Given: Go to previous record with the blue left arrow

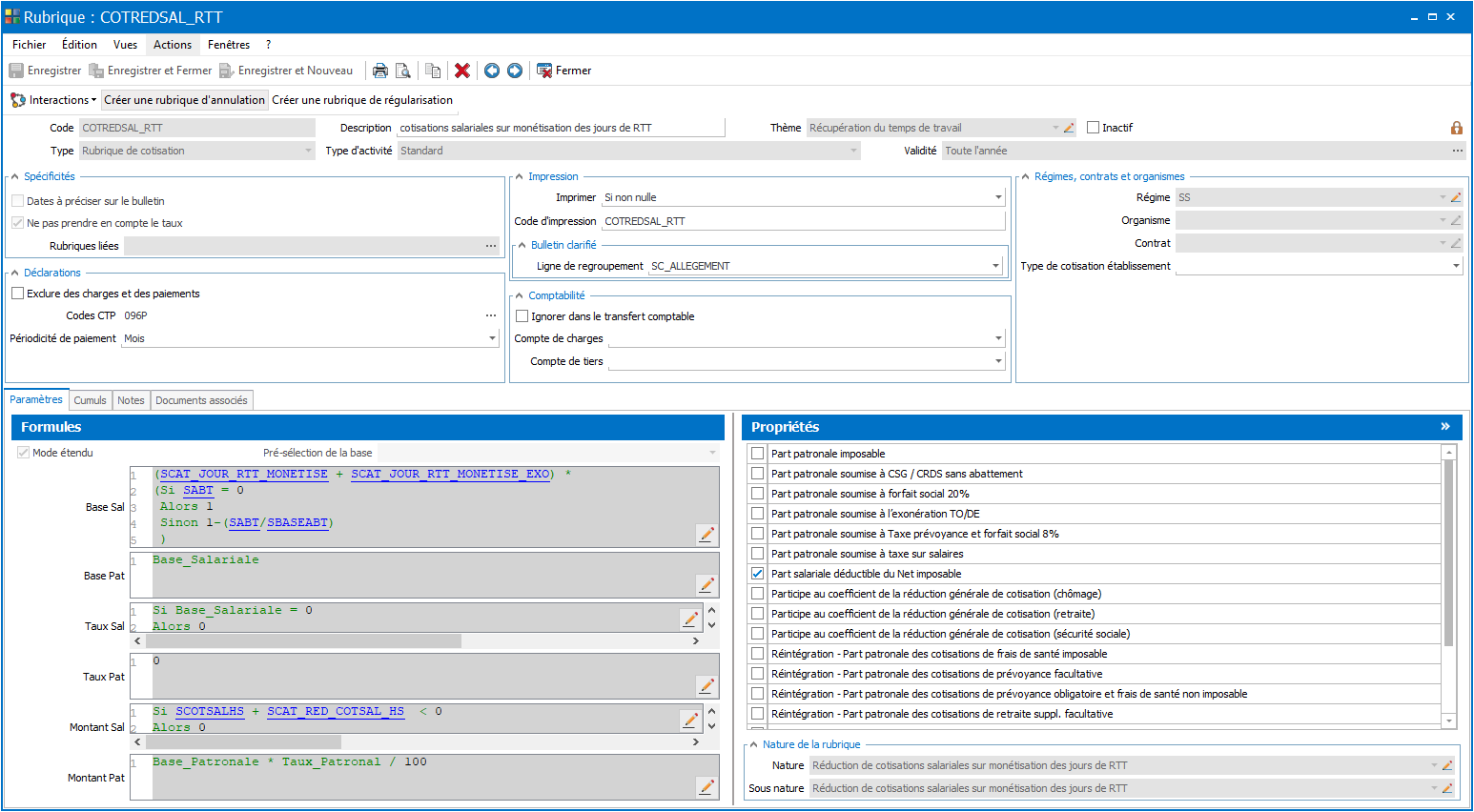Looking at the screenshot, I should coord(492,71).
